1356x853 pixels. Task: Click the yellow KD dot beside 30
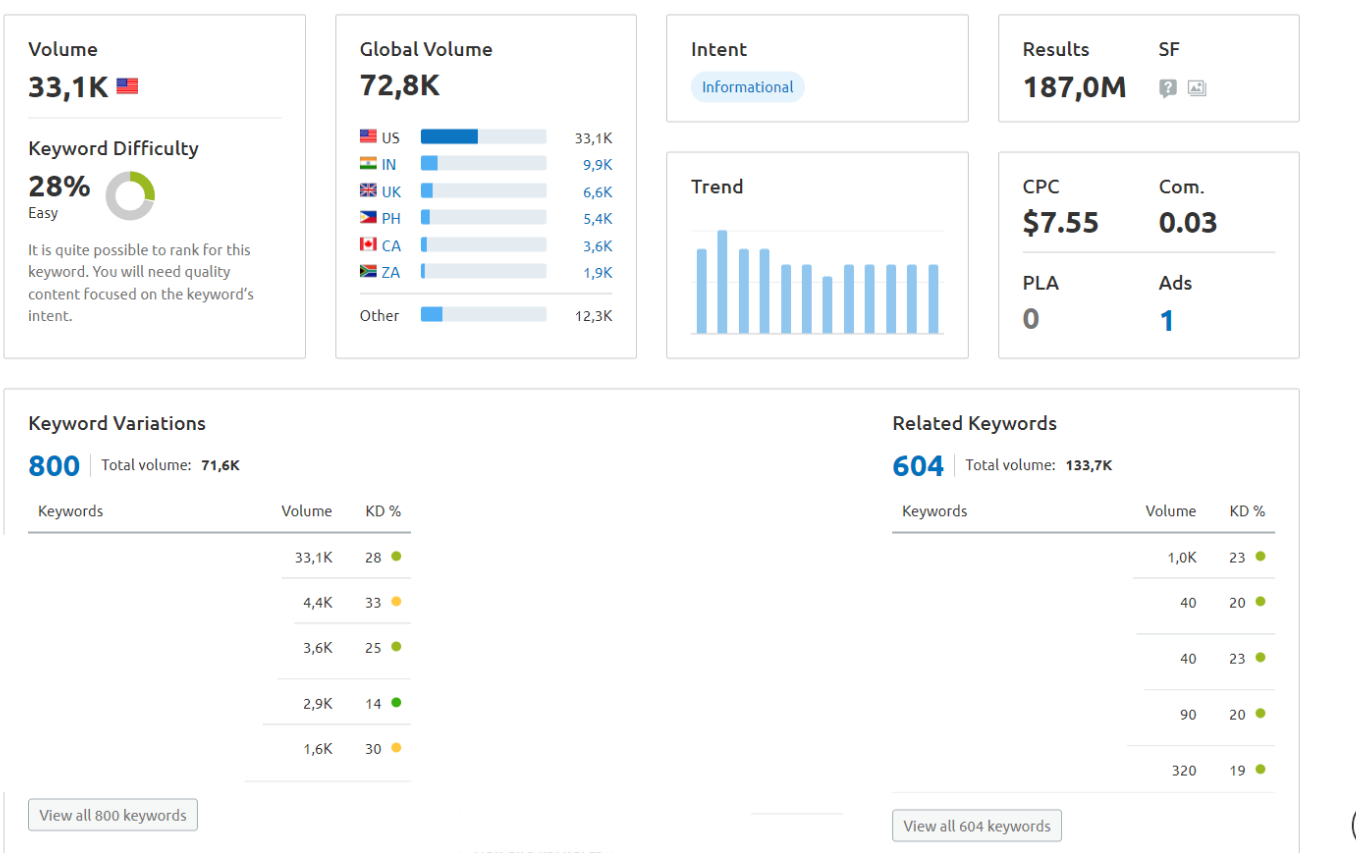tap(397, 747)
